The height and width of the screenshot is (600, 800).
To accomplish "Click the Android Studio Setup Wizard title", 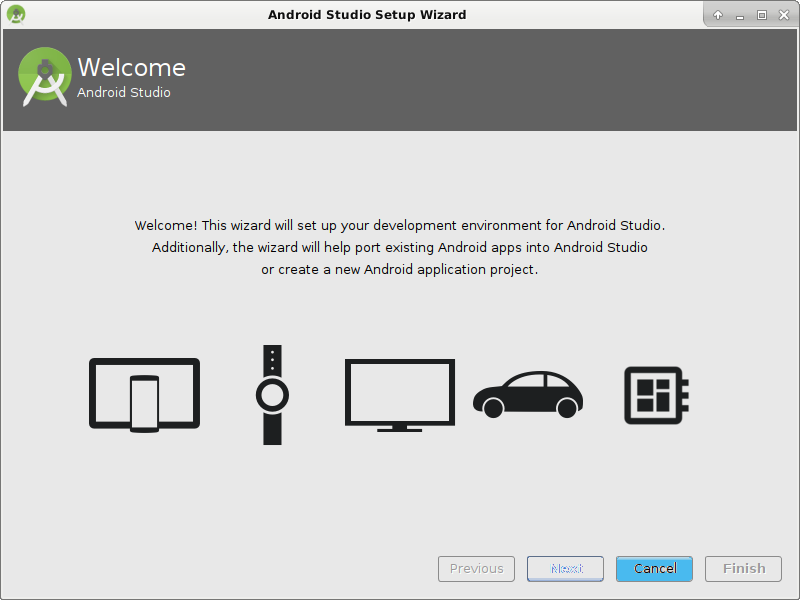I will 367,14.
